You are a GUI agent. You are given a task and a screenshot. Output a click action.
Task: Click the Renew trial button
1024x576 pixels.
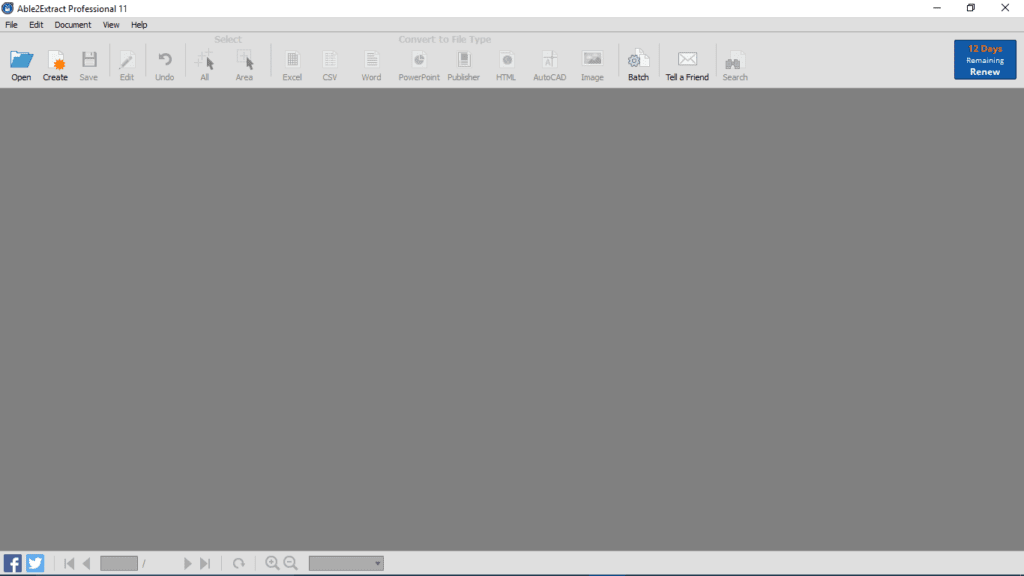coord(985,59)
